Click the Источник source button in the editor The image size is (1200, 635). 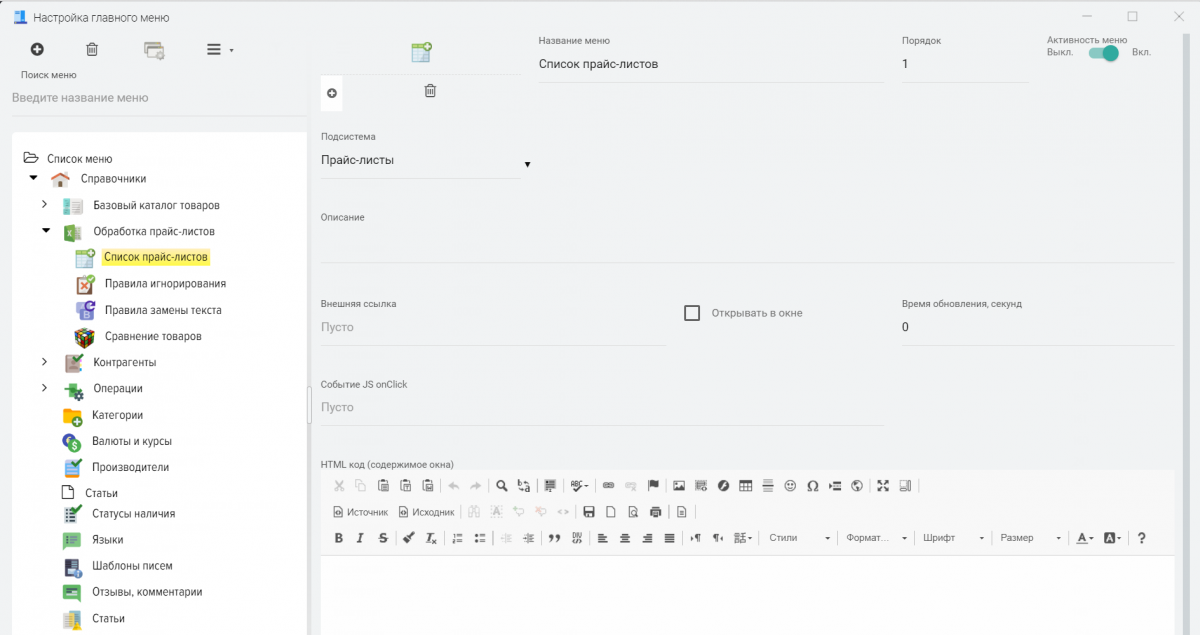pos(360,512)
